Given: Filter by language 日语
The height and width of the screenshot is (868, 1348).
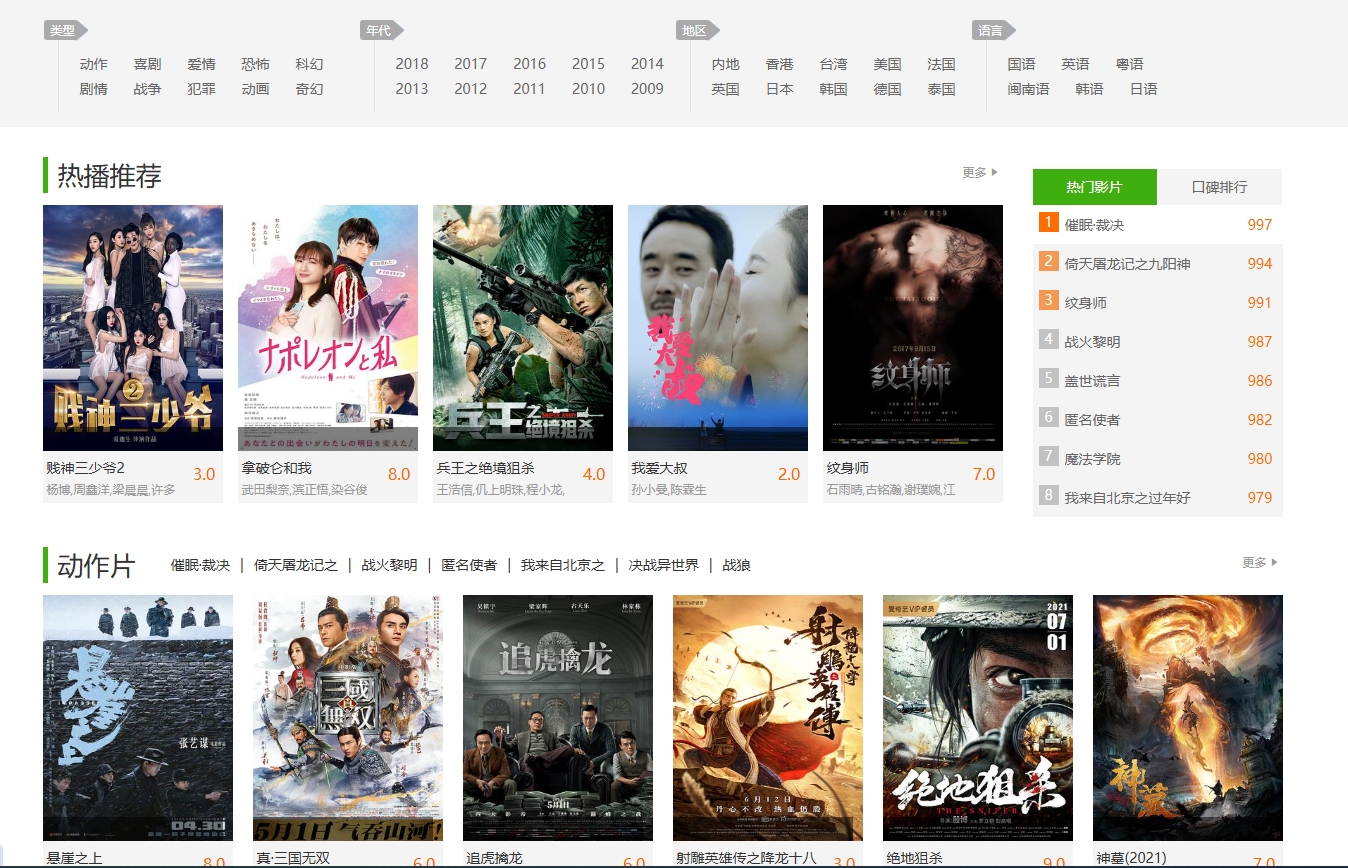Looking at the screenshot, I should pos(1144,89).
